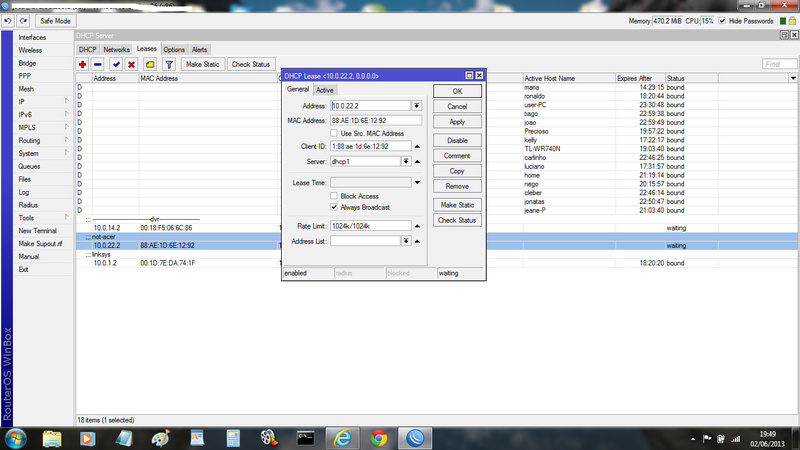This screenshot has width=800, height=450.
Task: Click the green status square icon
Action: point(783,21)
